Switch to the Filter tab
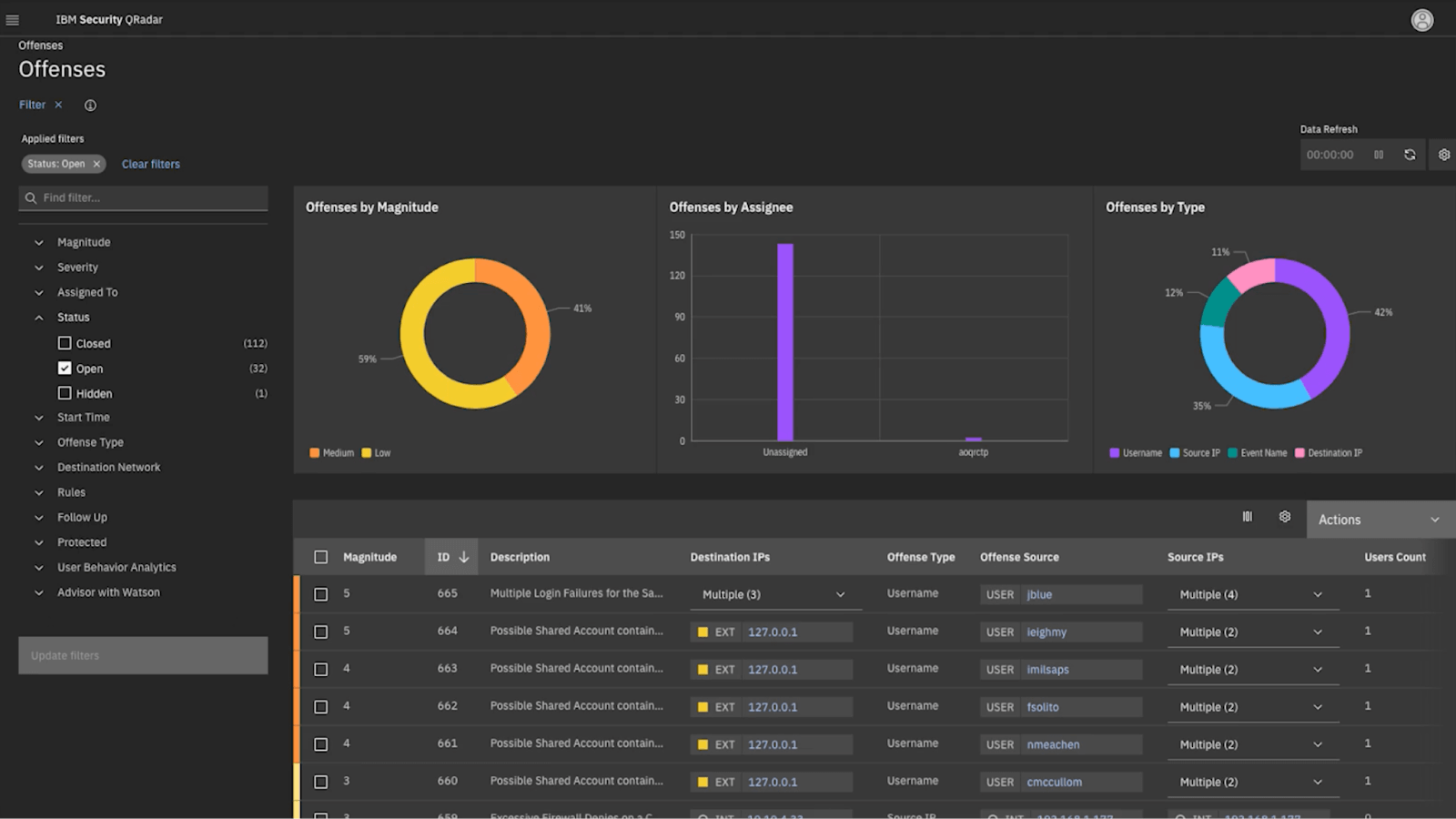 [30, 105]
